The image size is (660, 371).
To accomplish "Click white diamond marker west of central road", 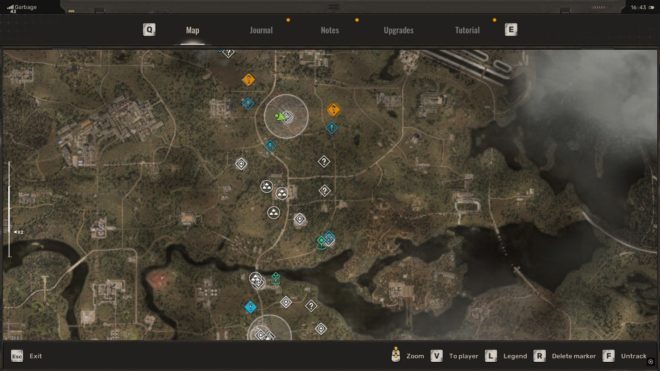I will (x=241, y=163).
